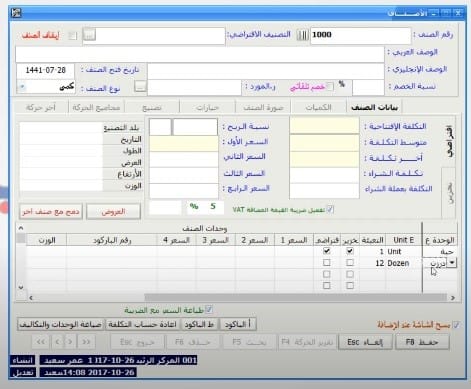Open the unit dropdown in Dozen row
Image resolution: width=471 pixels, height=389 pixels.
point(452,263)
